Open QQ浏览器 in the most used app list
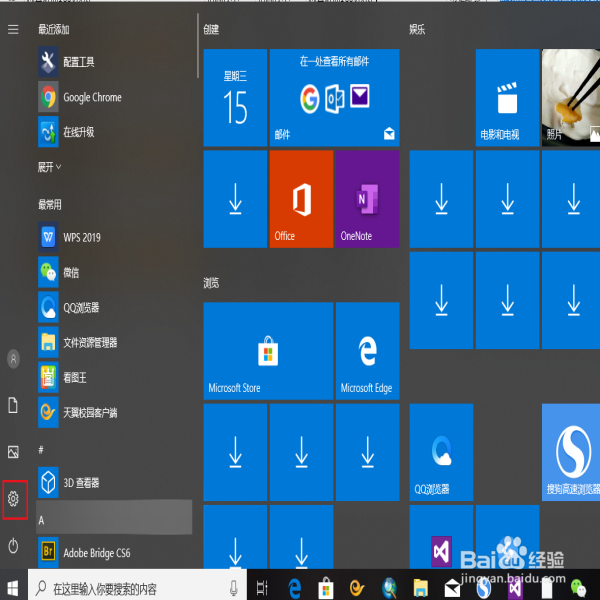The height and width of the screenshot is (600, 600). coord(115,307)
